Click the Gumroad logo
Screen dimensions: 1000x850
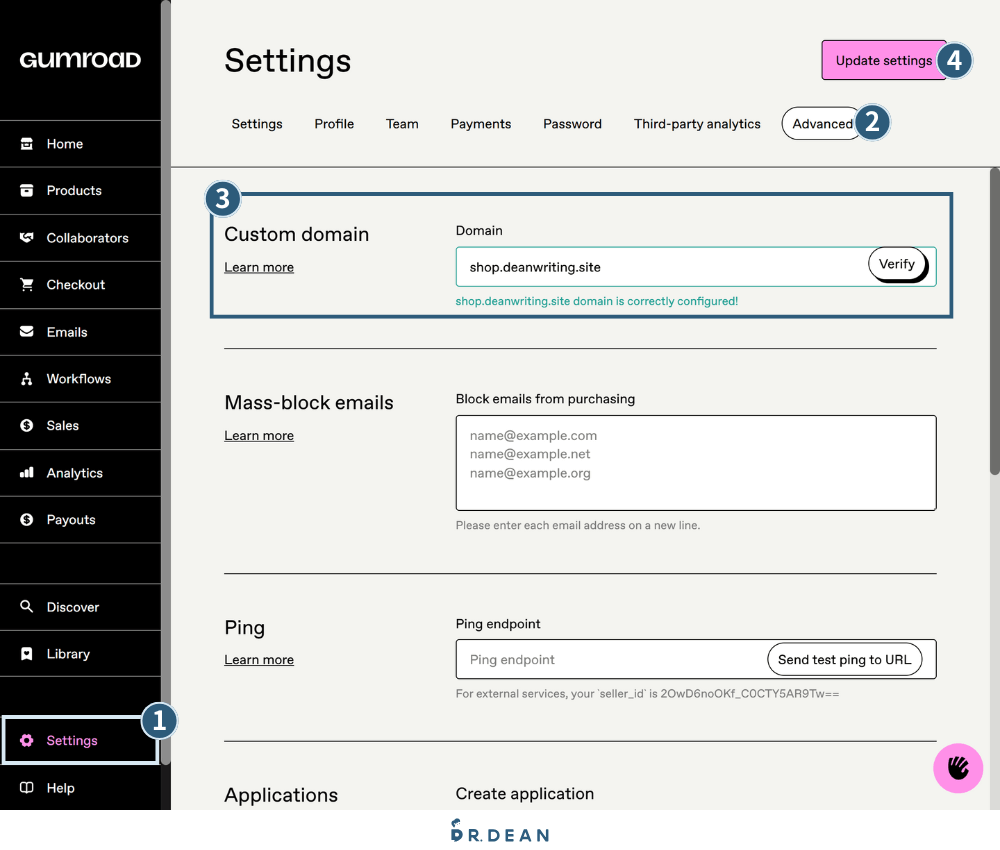(80, 60)
